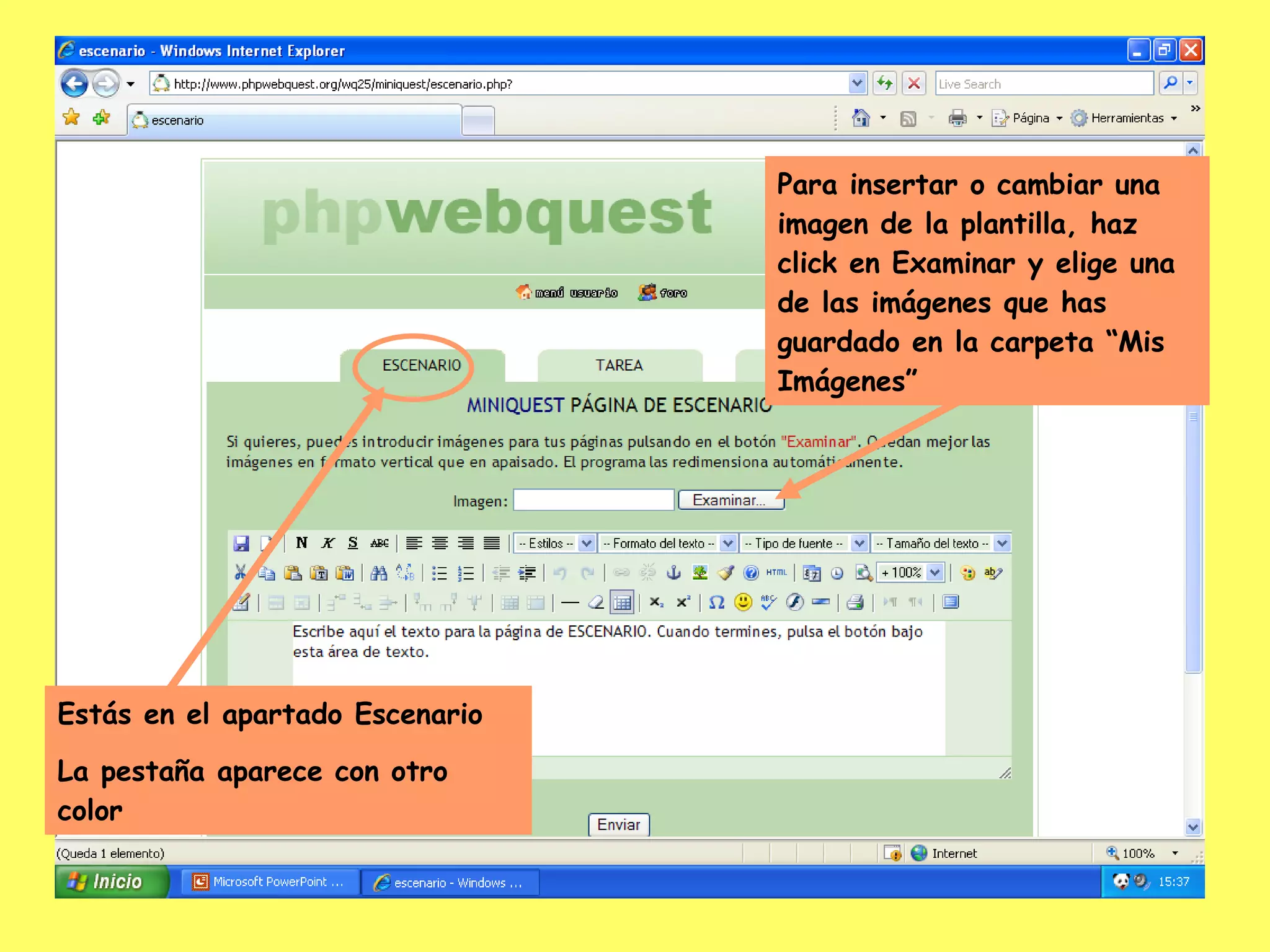
Task: Click the Paste icon
Action: pos(293,573)
